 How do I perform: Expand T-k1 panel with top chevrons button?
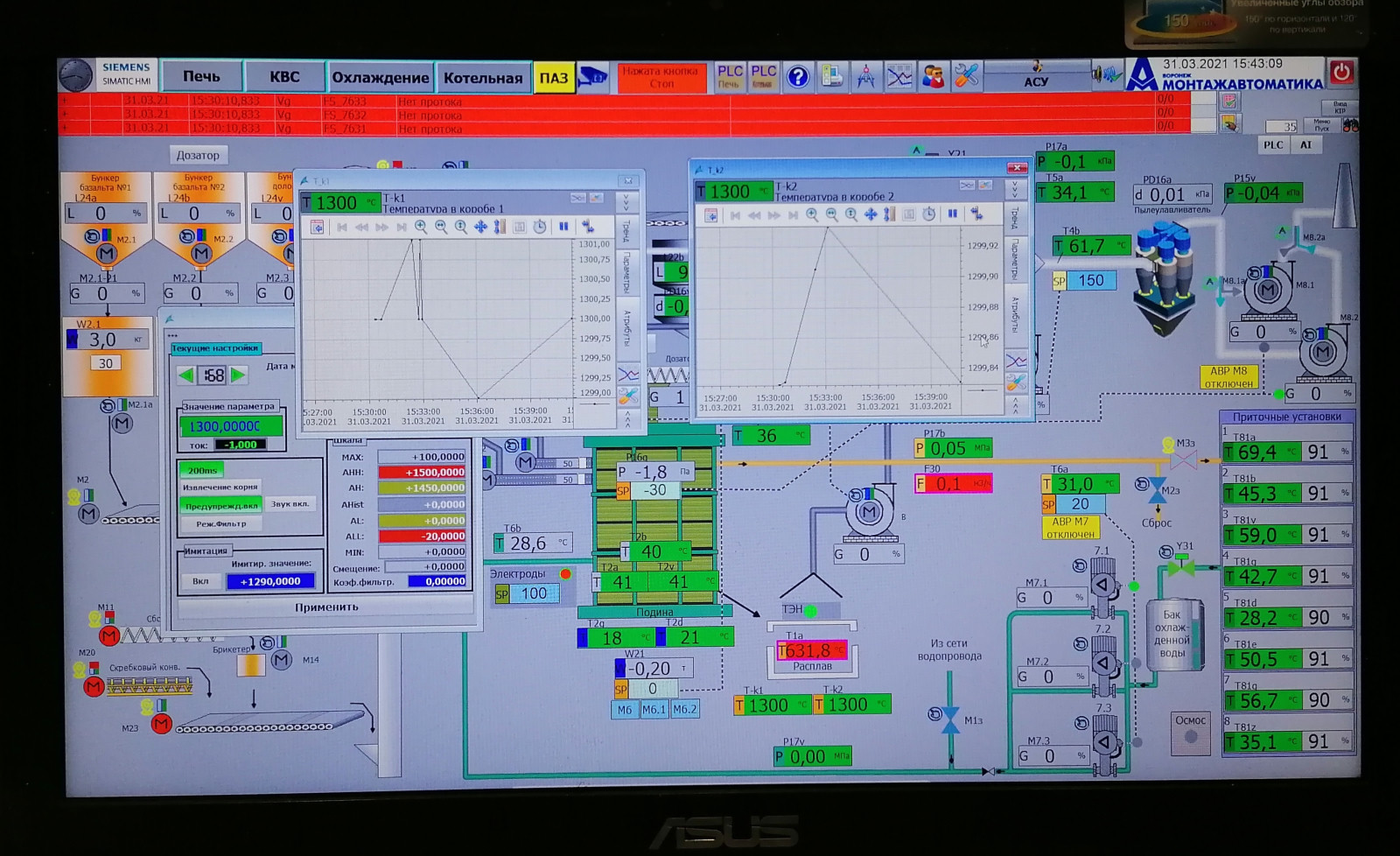coord(626,202)
